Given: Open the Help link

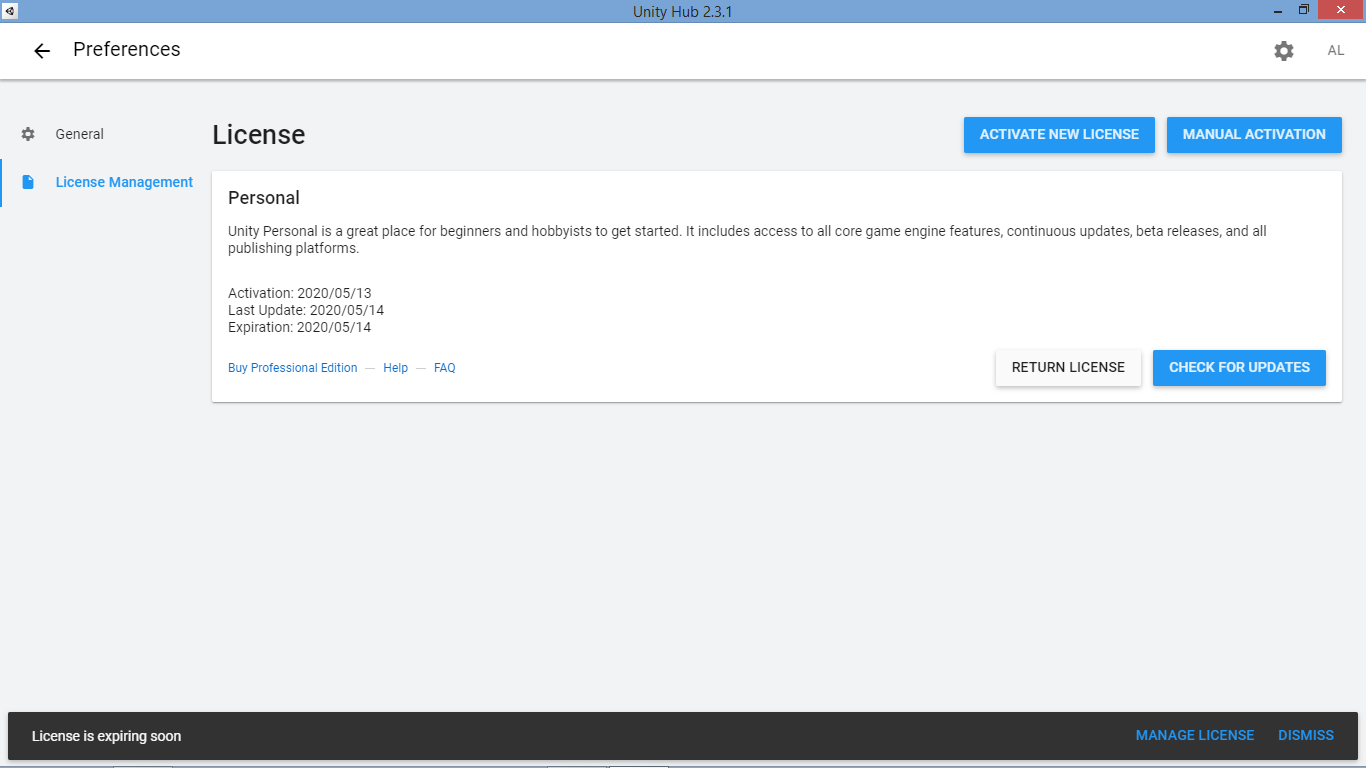Looking at the screenshot, I should (x=395, y=367).
